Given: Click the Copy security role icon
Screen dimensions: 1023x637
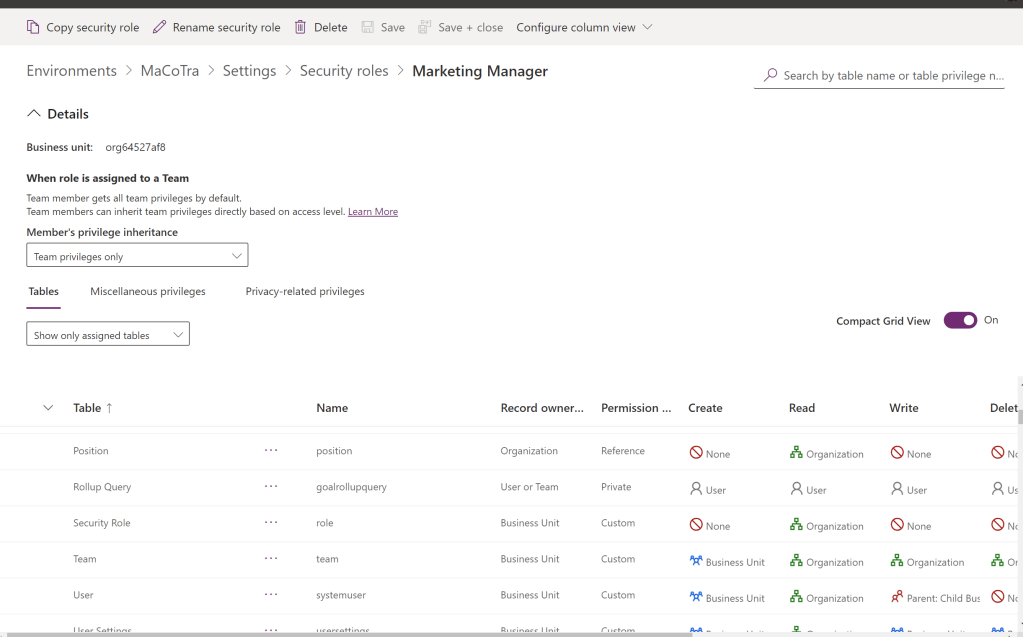Looking at the screenshot, I should pyautogui.click(x=33, y=27).
